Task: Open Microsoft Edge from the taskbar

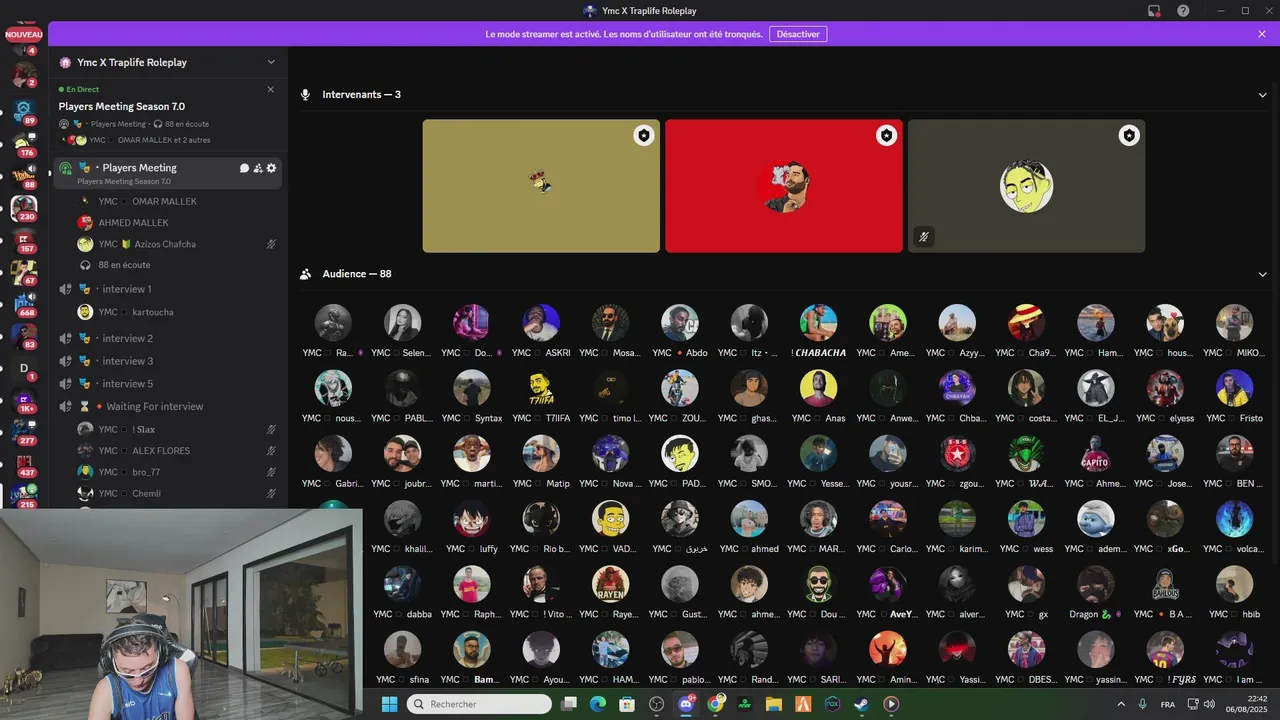Action: point(597,704)
